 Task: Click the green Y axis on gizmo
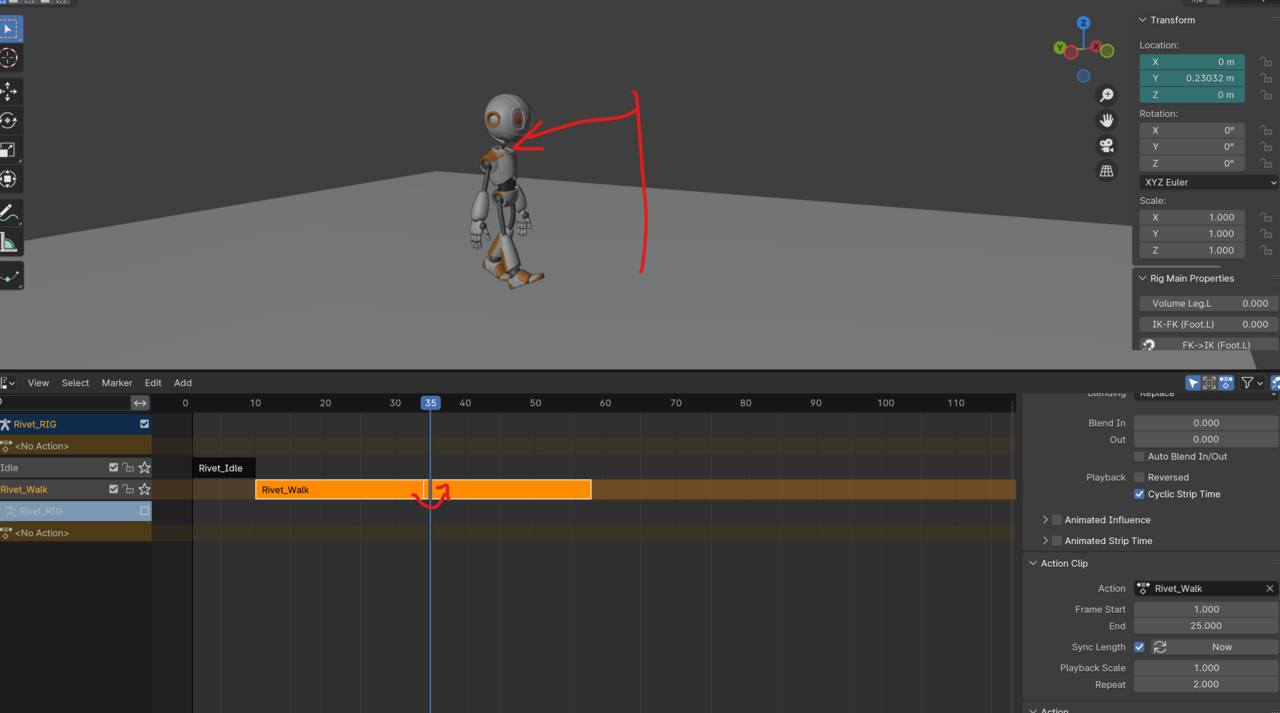tap(1059, 47)
